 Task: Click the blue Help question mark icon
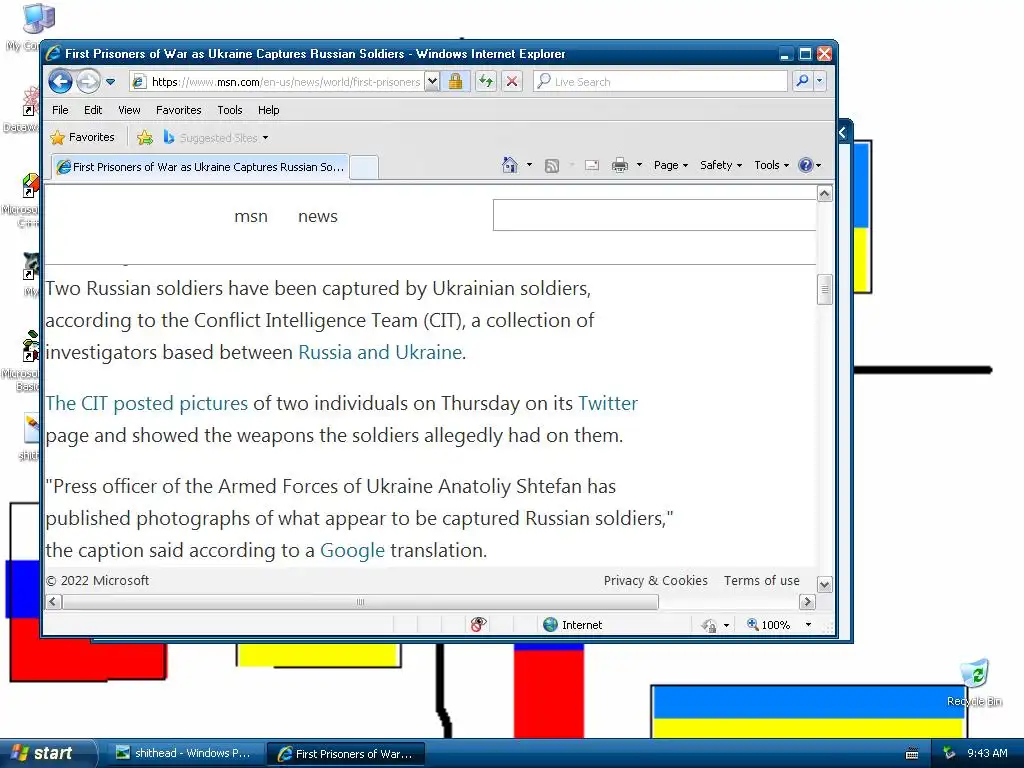pos(806,165)
